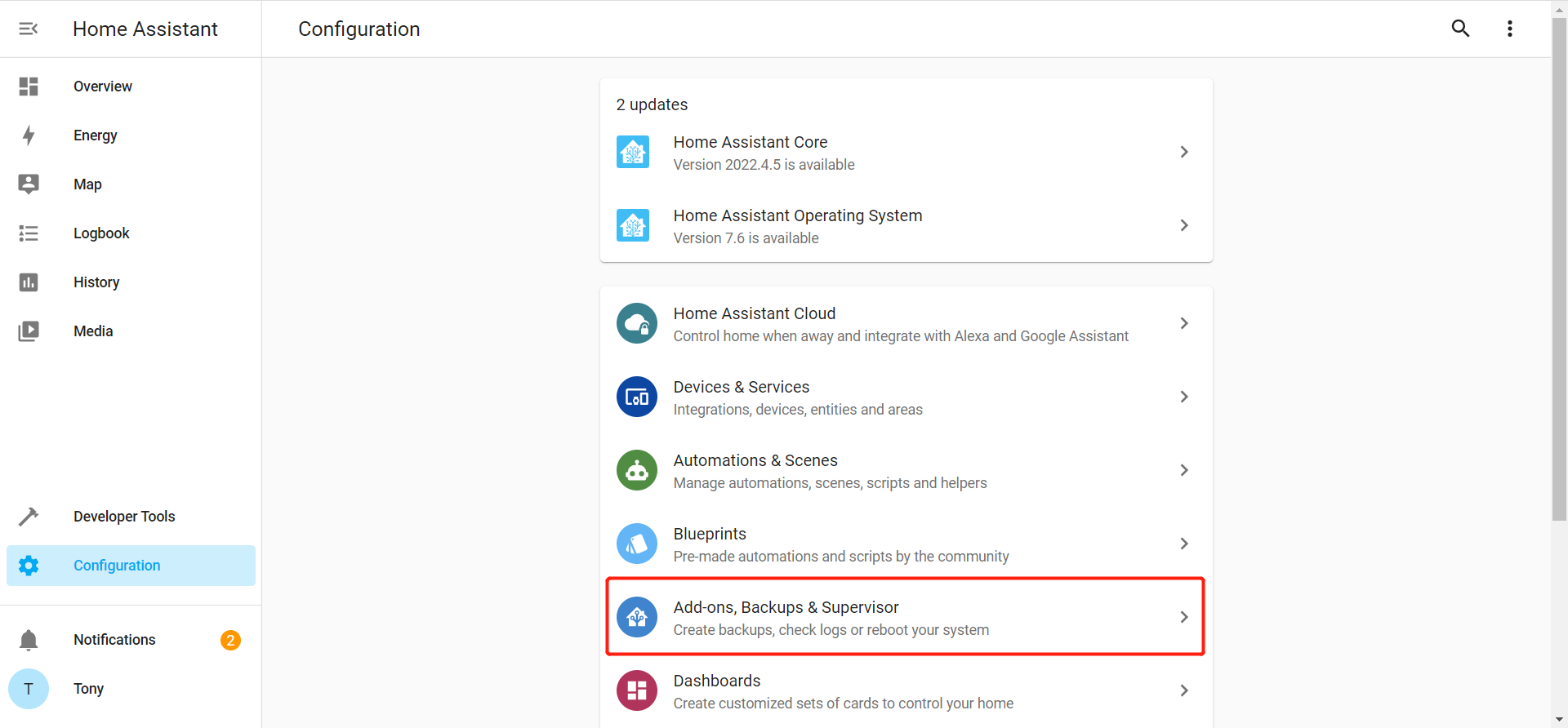The width and height of the screenshot is (1568, 728).
Task: Click the Notifications bell icon
Action: coord(29,640)
